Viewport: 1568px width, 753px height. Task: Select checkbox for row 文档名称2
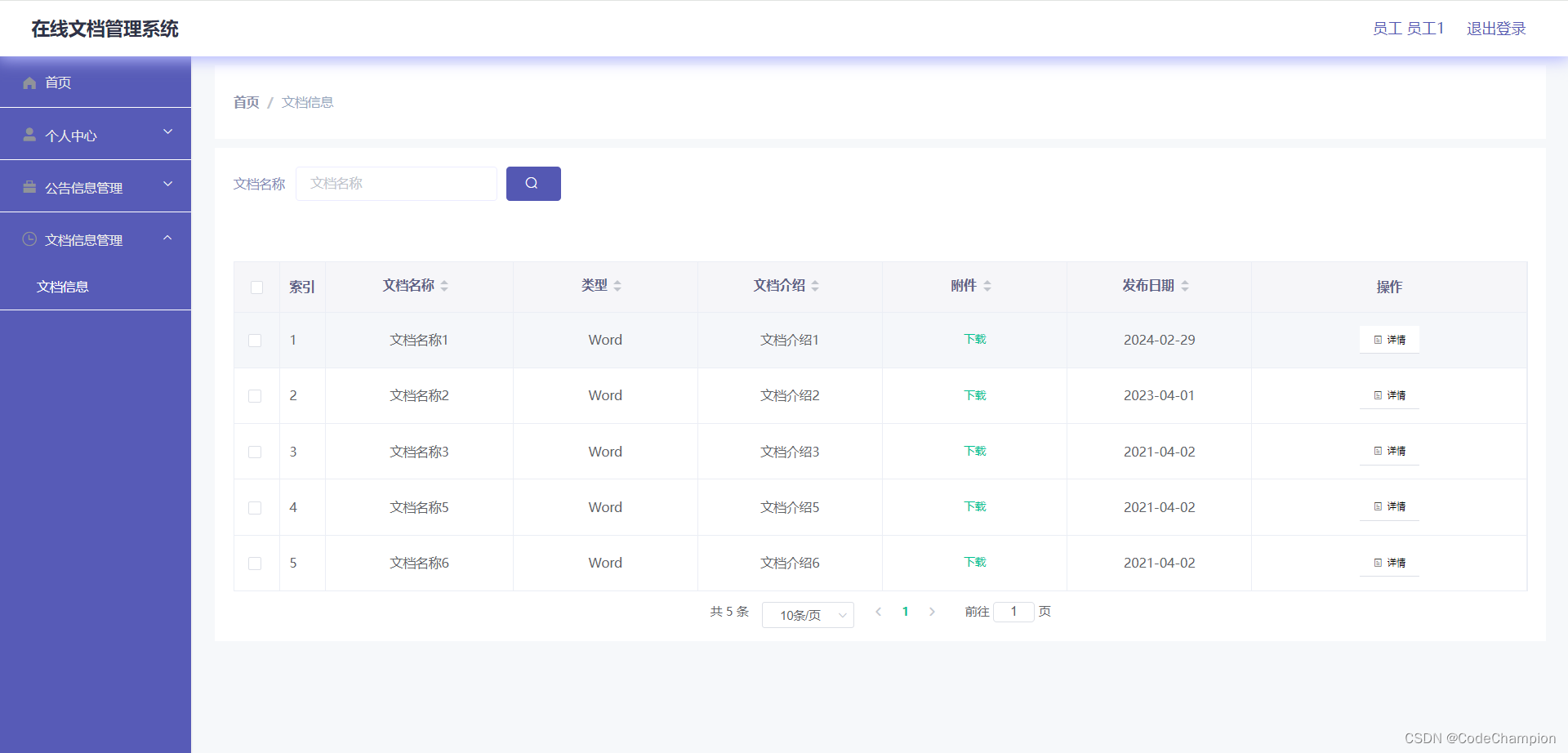pyautogui.click(x=255, y=396)
